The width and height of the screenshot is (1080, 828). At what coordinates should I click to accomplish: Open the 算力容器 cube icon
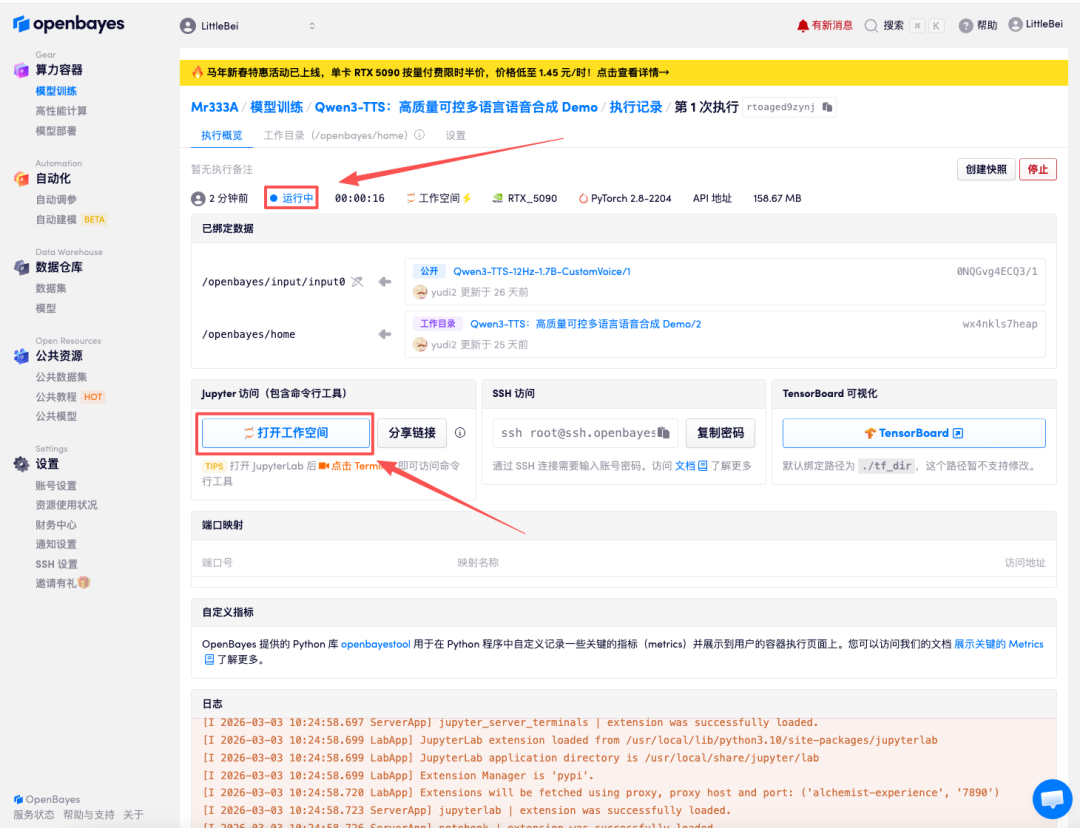[x=21, y=70]
